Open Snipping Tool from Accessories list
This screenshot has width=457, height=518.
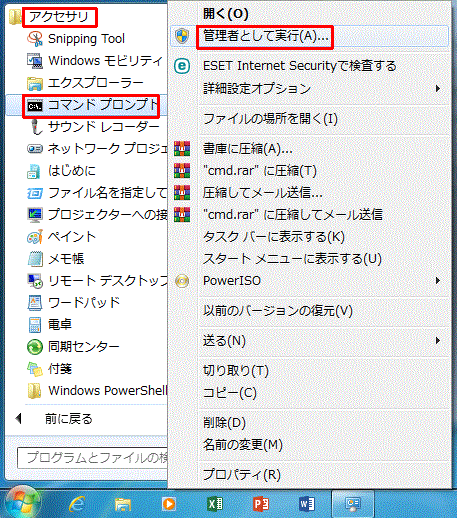pyautogui.click(x=76, y=39)
